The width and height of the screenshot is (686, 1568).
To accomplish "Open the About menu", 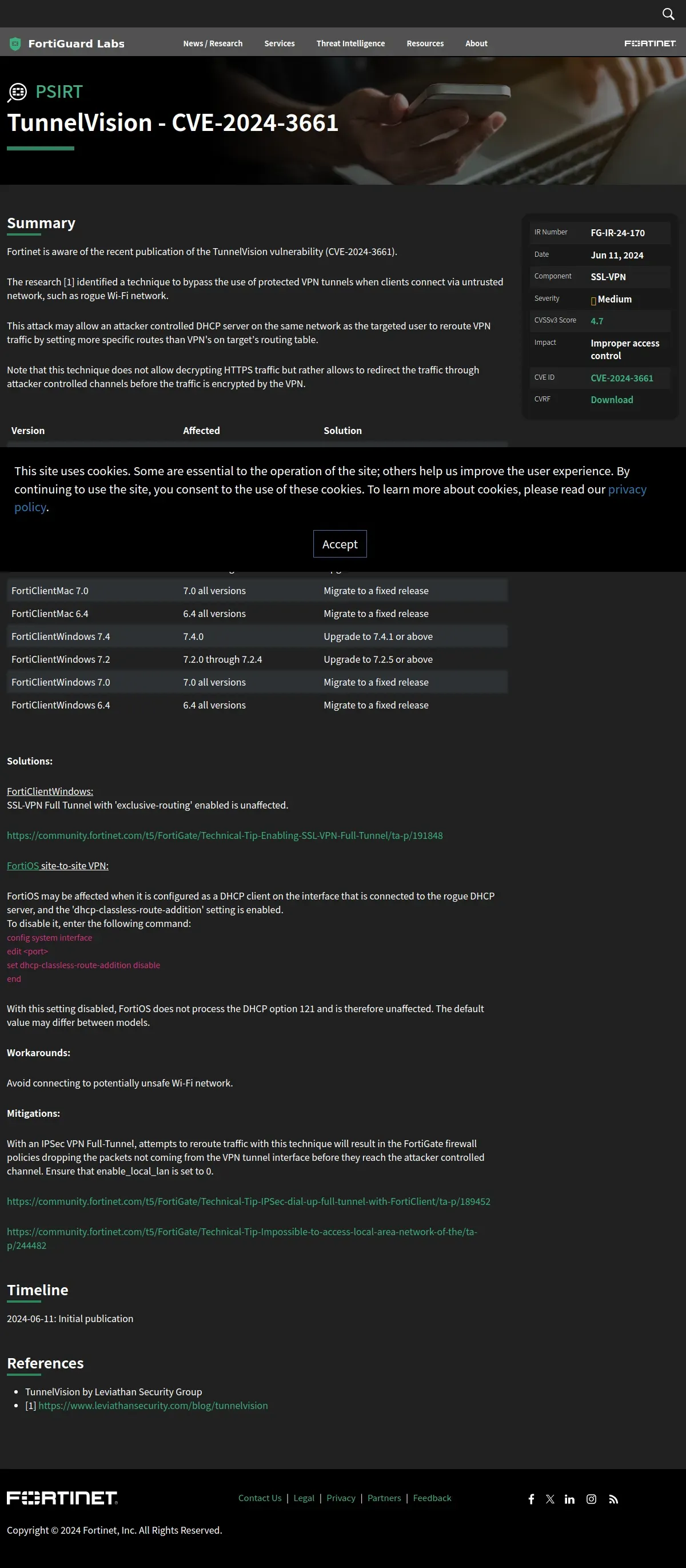I will 476,43.
